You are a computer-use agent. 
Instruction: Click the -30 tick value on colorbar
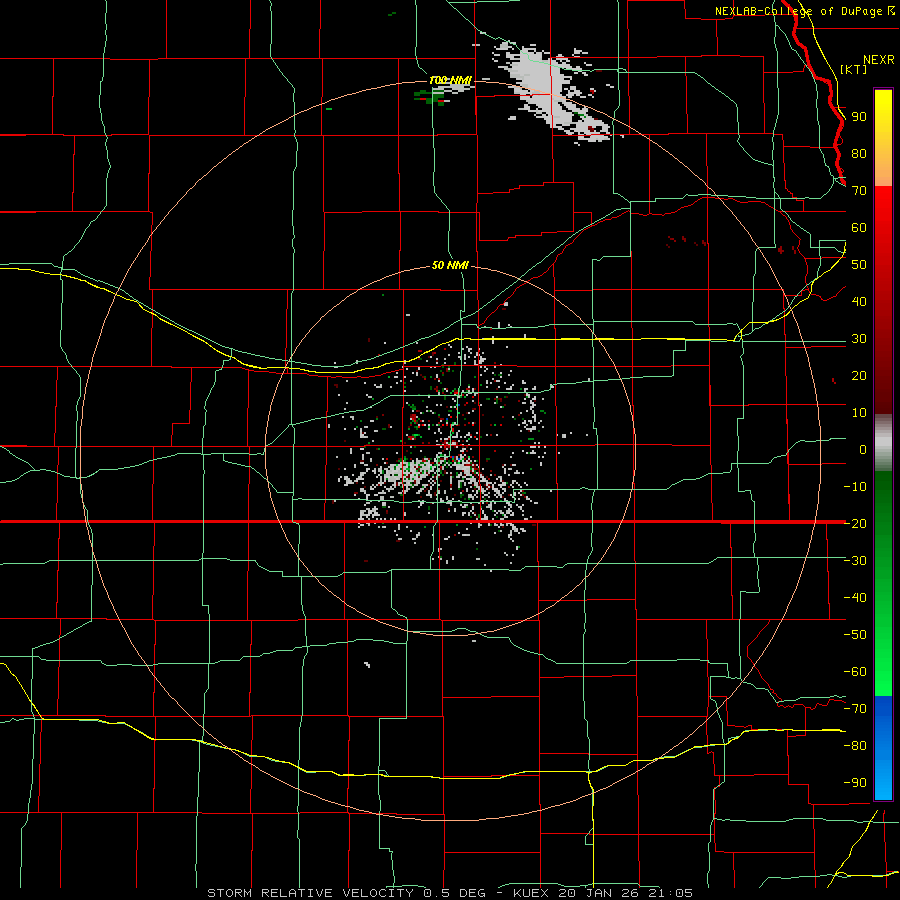(855, 561)
